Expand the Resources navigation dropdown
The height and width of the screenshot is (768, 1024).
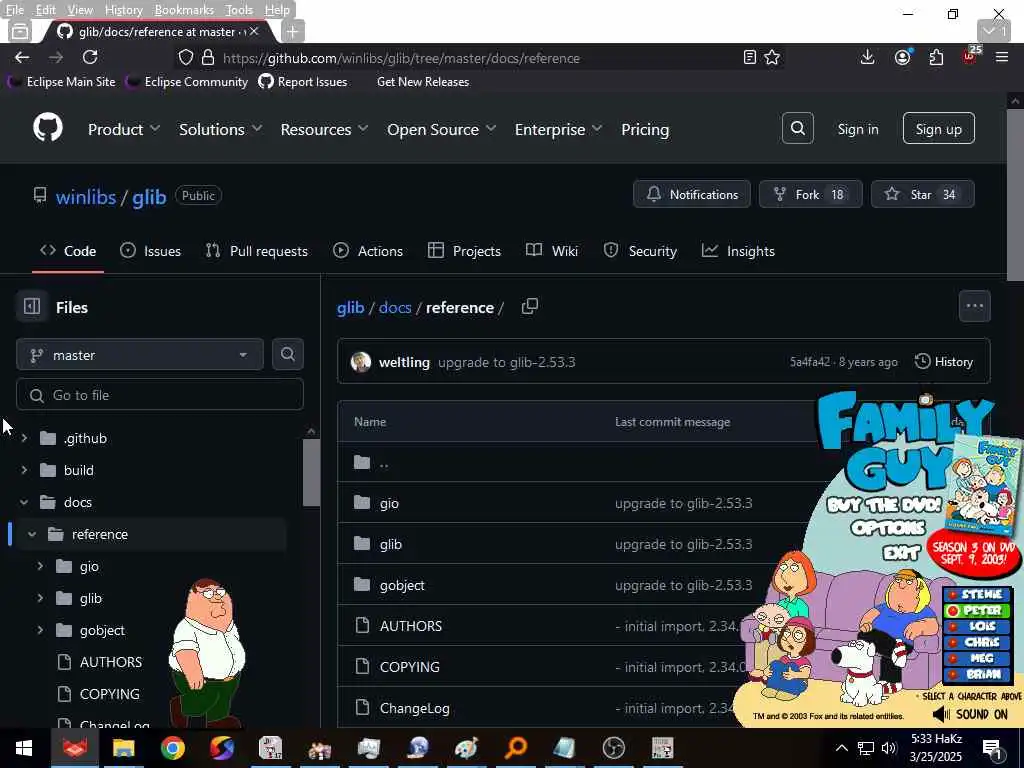(x=325, y=129)
